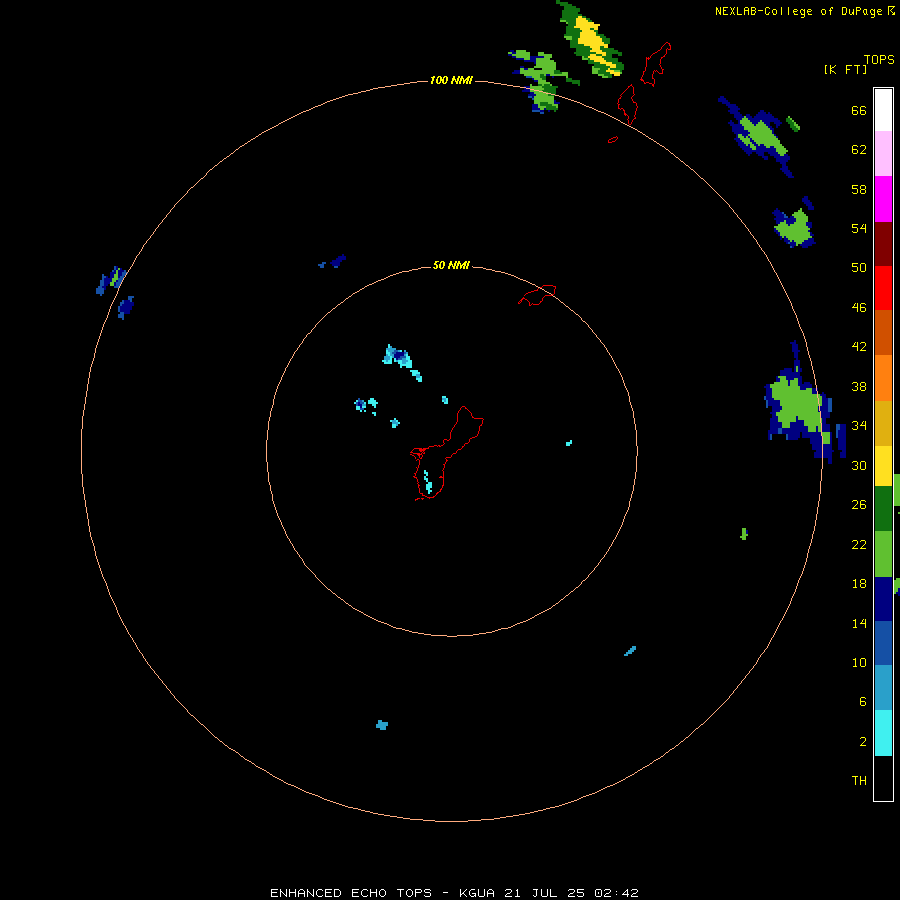Select the cyan band in the color scale
The width and height of the screenshot is (900, 900).
coord(883,733)
